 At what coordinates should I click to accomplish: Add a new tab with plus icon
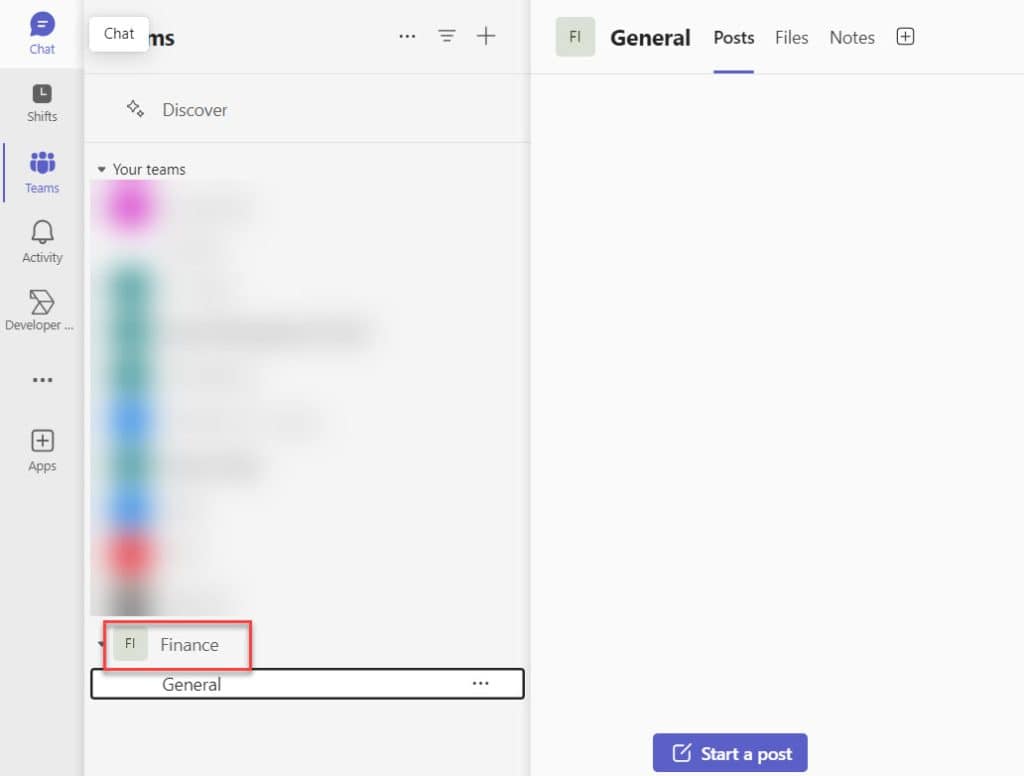(905, 37)
